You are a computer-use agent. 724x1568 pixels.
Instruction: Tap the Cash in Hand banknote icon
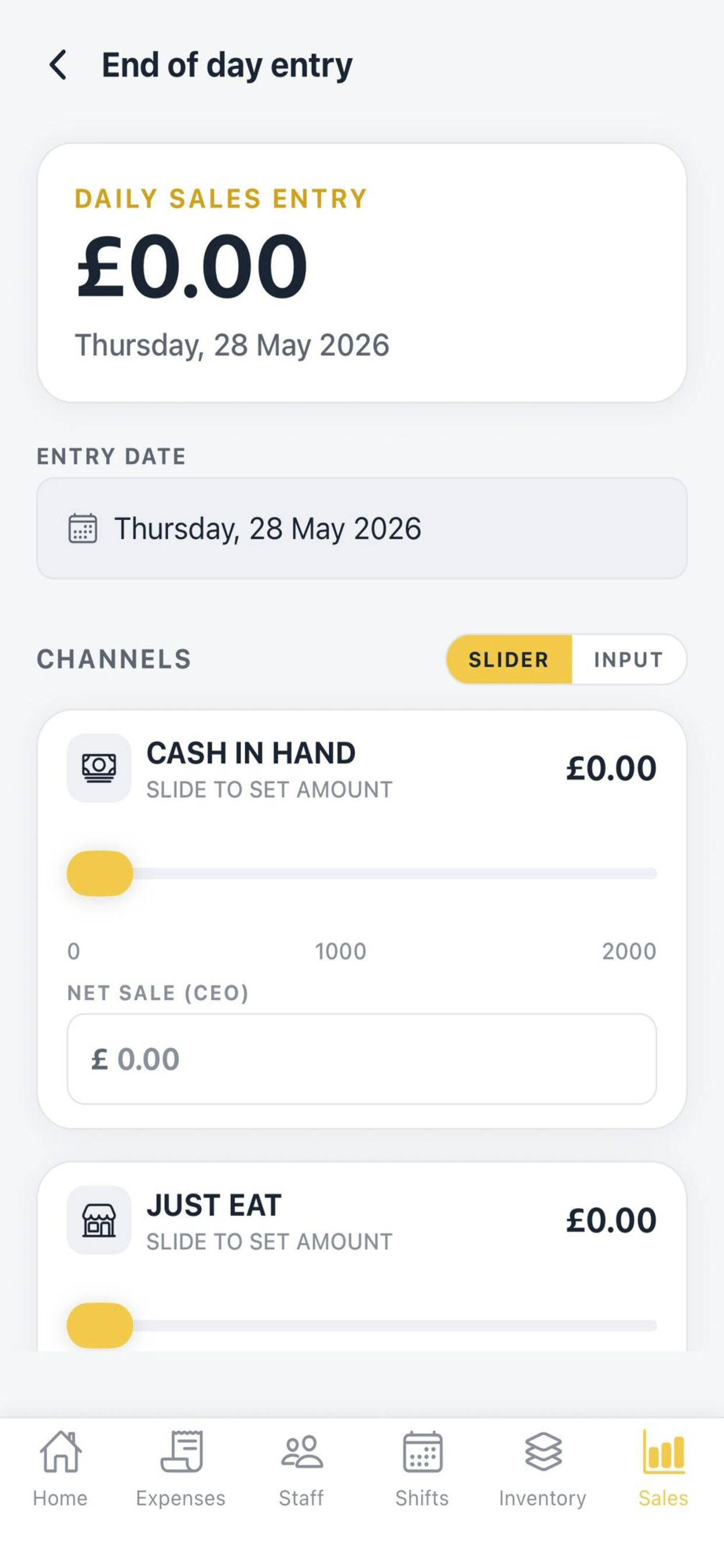pos(99,768)
